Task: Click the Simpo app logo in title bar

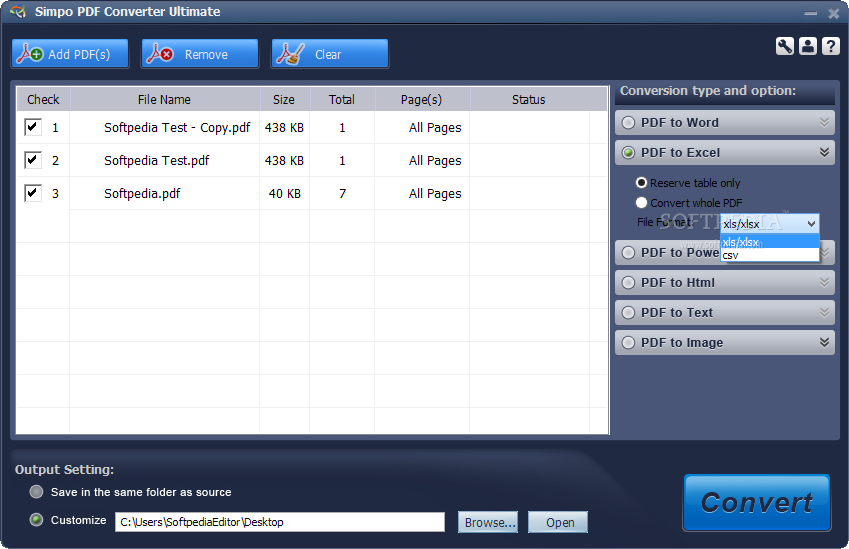Action: coord(18,11)
